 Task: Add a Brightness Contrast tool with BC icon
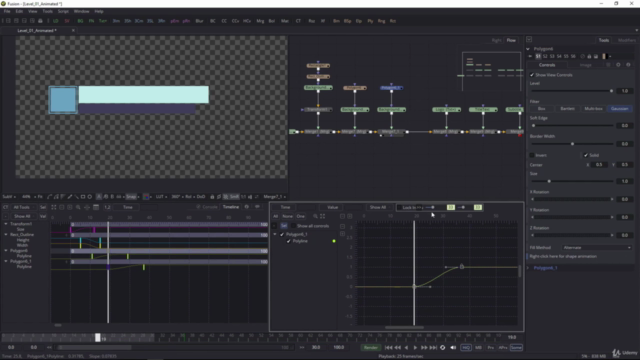coord(213,21)
